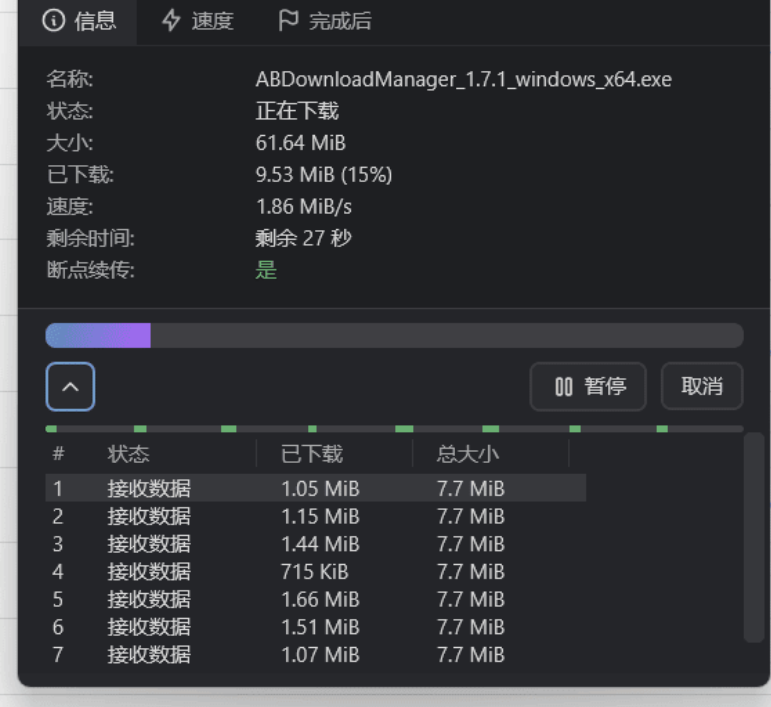Click the parts list vertical scrollbar

[x=754, y=540]
